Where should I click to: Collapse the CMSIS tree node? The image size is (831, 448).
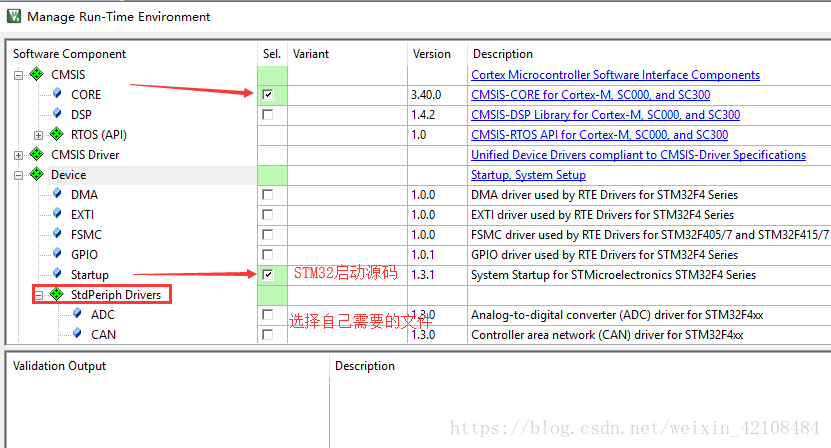[19, 75]
